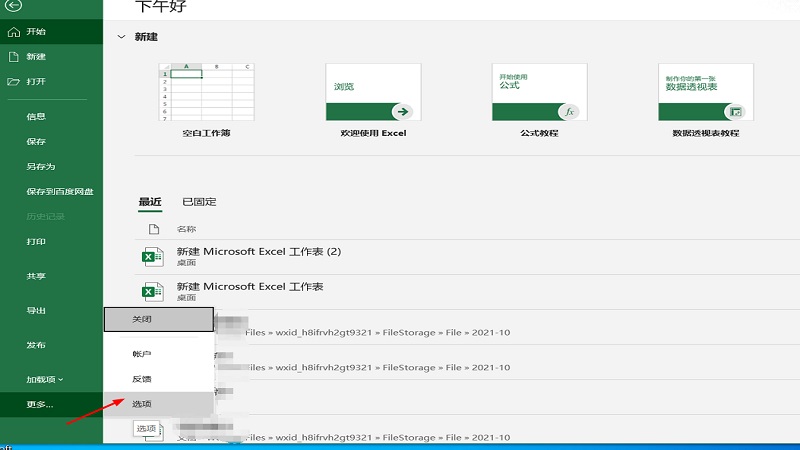Click the 欢迎使用 Excel label

point(373,133)
